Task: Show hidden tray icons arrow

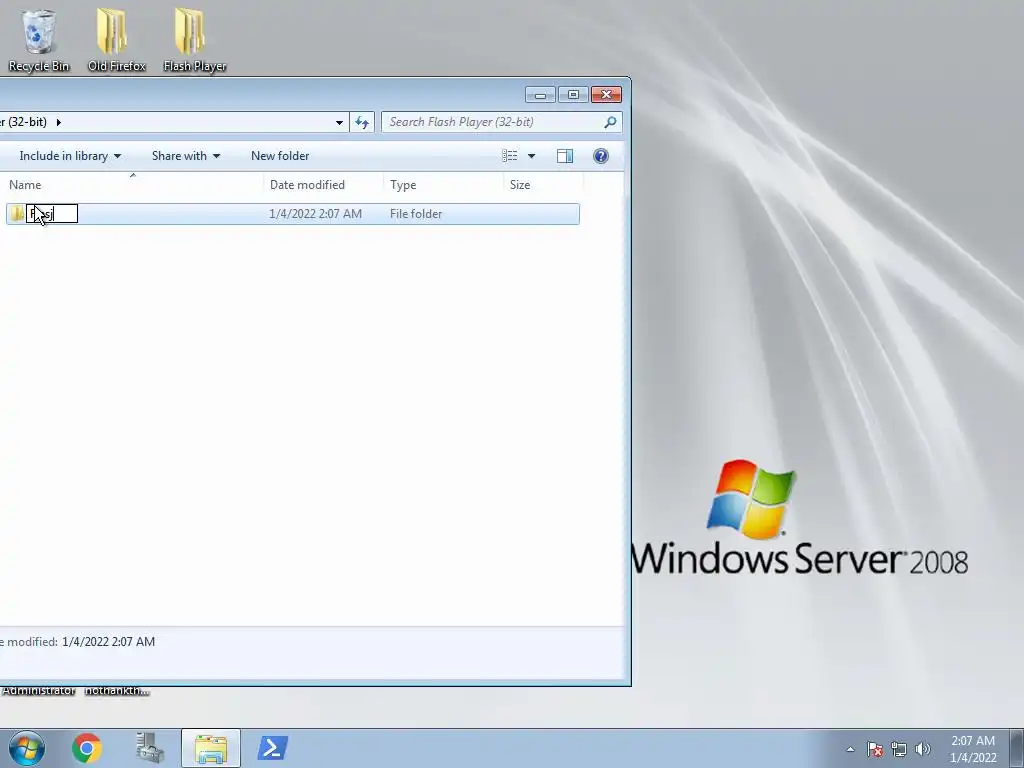Action: [x=850, y=749]
